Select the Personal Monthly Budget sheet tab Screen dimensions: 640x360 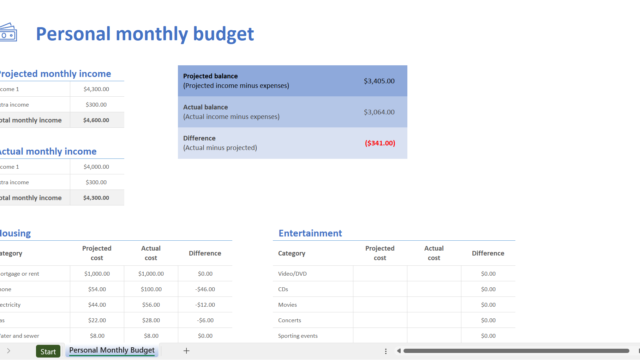tap(112, 350)
